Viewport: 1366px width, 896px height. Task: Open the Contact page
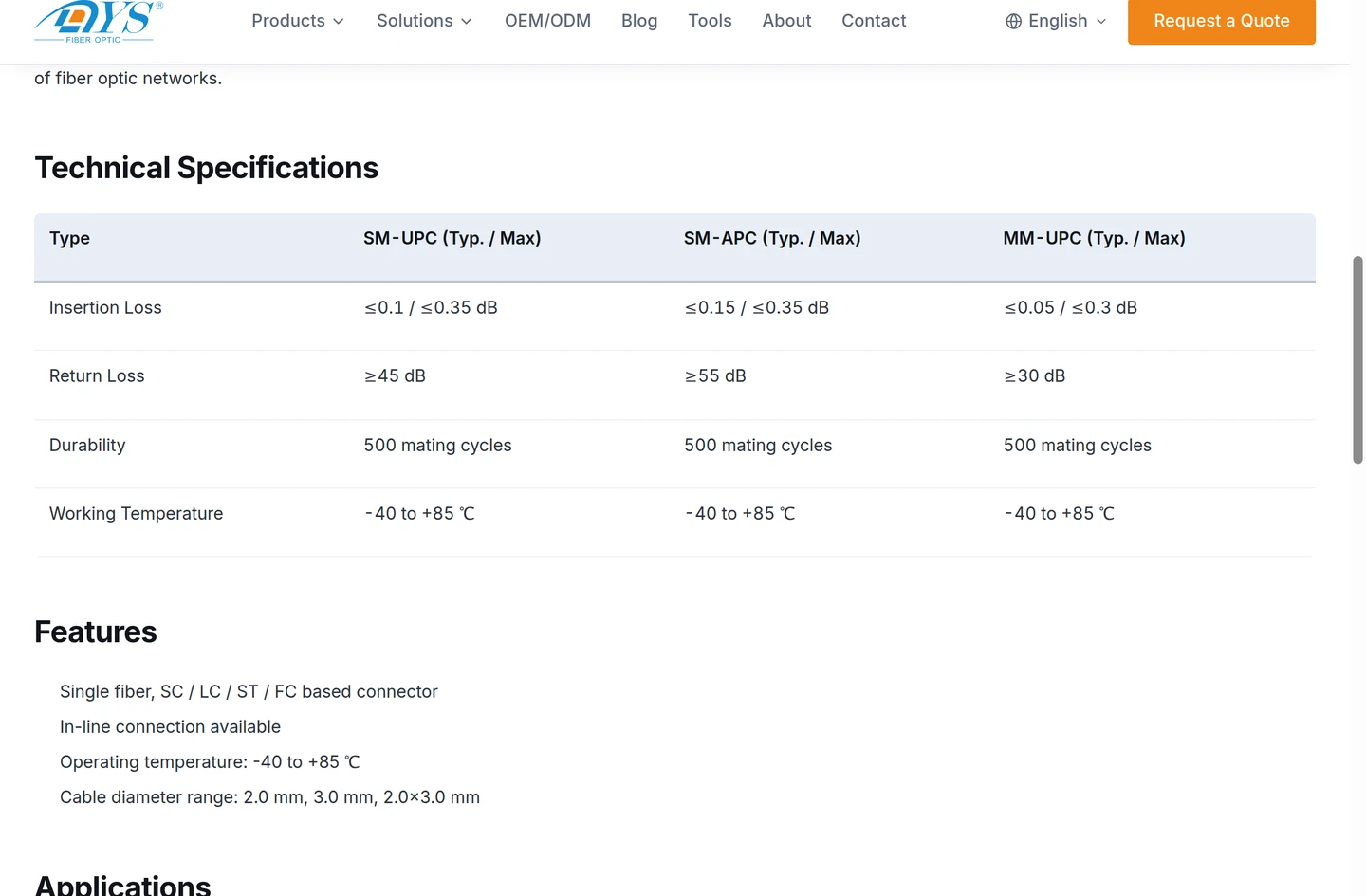point(874,21)
